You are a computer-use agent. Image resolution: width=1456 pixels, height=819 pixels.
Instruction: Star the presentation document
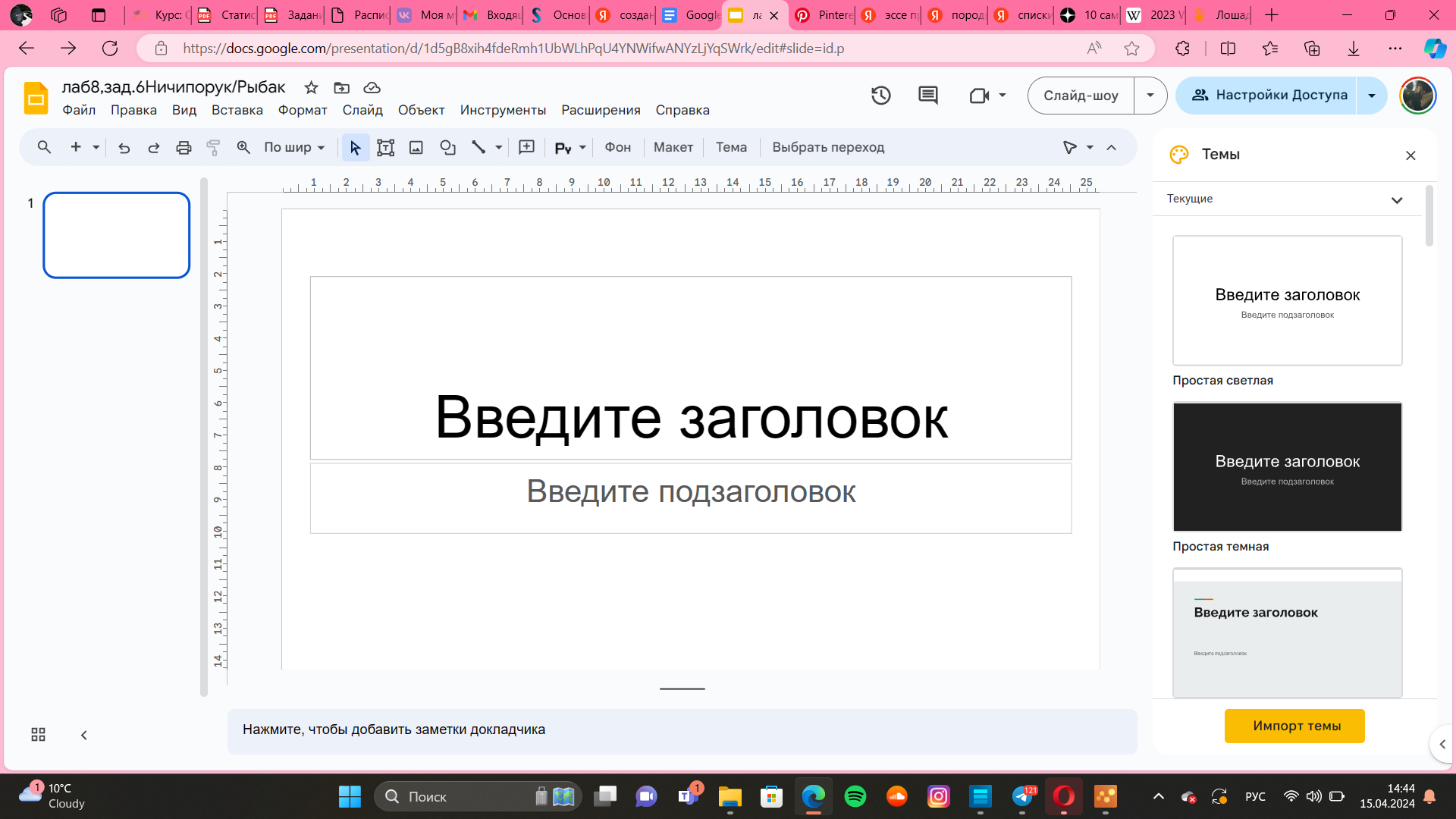click(311, 87)
